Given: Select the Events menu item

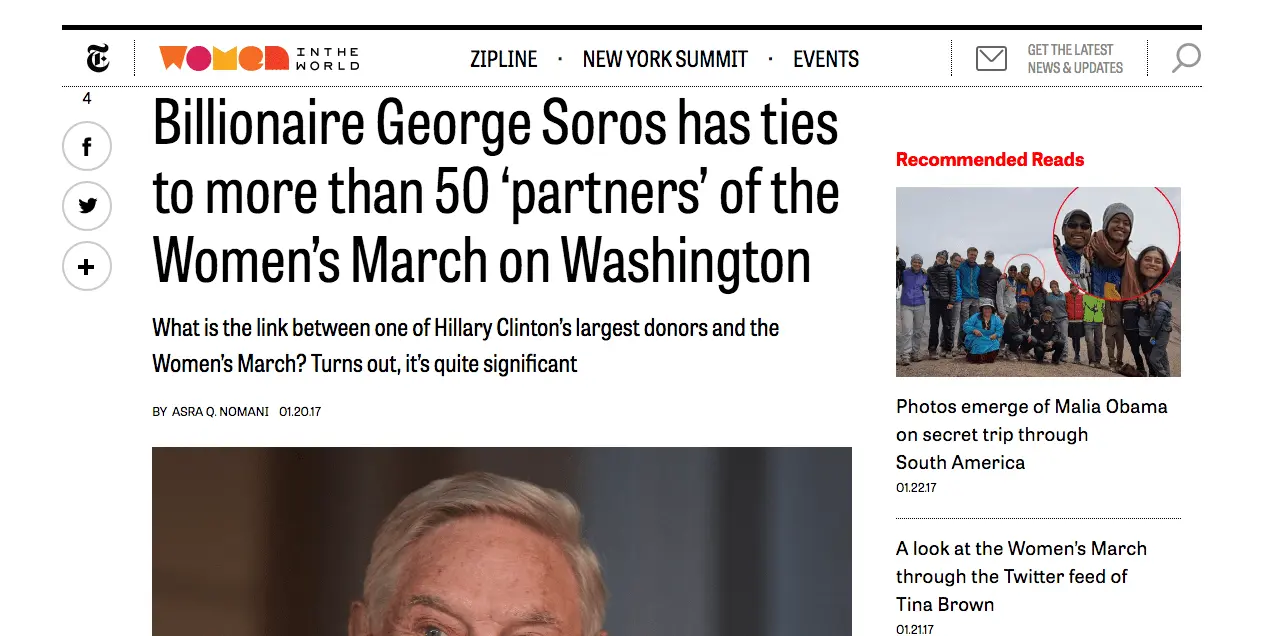Looking at the screenshot, I should pos(826,60).
